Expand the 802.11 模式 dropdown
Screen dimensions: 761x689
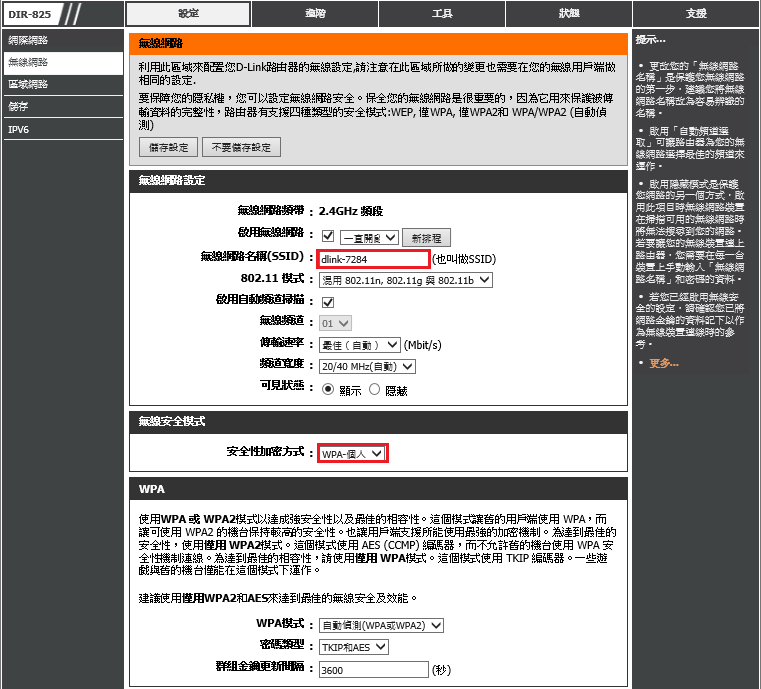(x=405, y=280)
